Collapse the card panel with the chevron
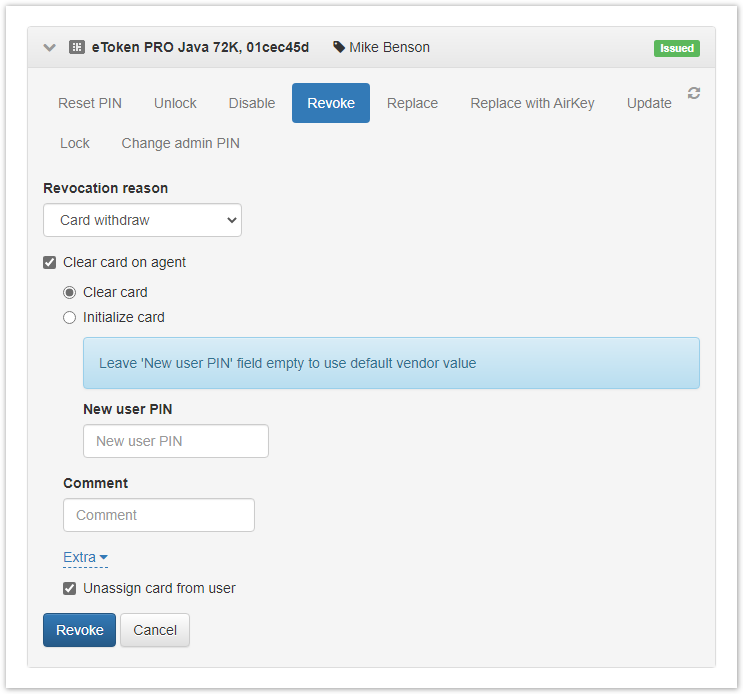Viewport: 743px width, 694px height. pyautogui.click(x=50, y=47)
